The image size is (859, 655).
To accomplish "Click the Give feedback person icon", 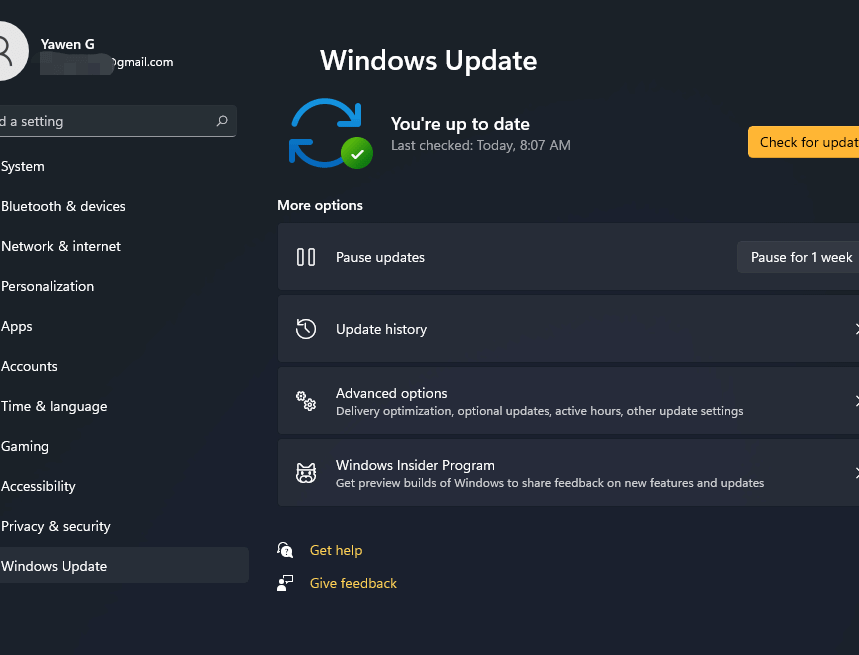I will point(286,583).
